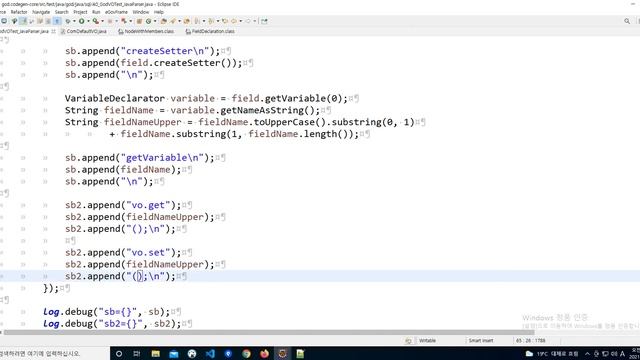Click the Last Edit Location icon

click(x=225, y=21)
